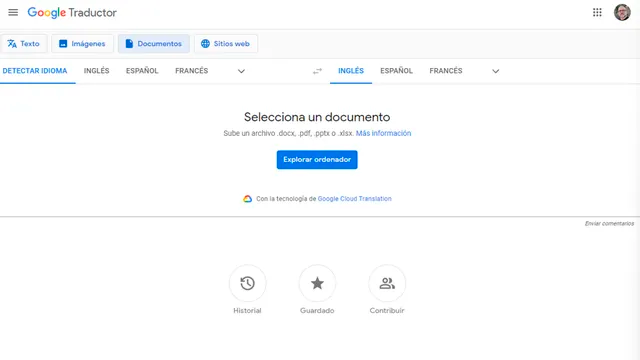Viewport: 640px width, 360px height.
Task: Open the Sitios web tab
Action: point(226,44)
